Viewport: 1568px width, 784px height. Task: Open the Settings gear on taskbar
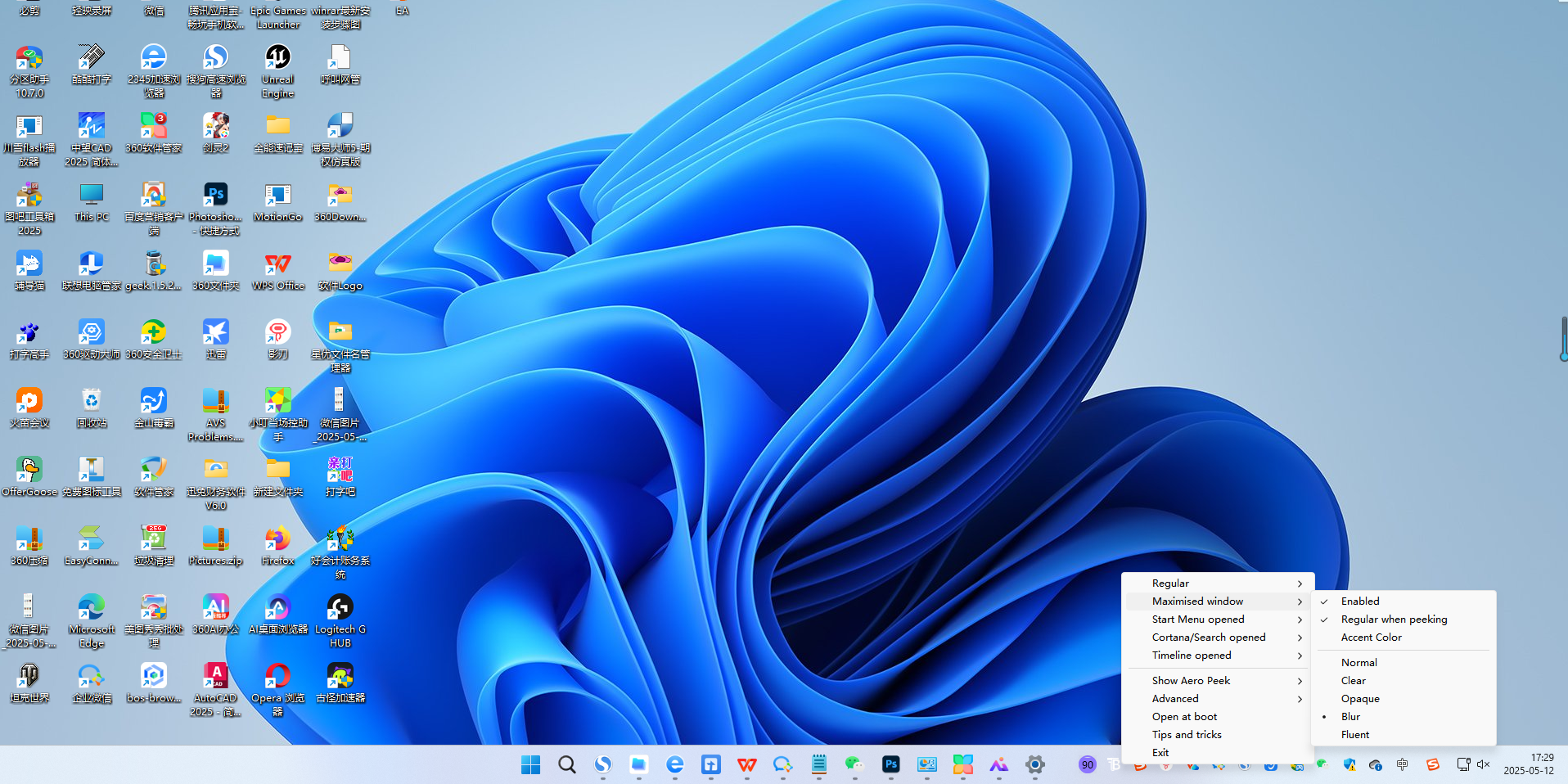click(x=1035, y=764)
